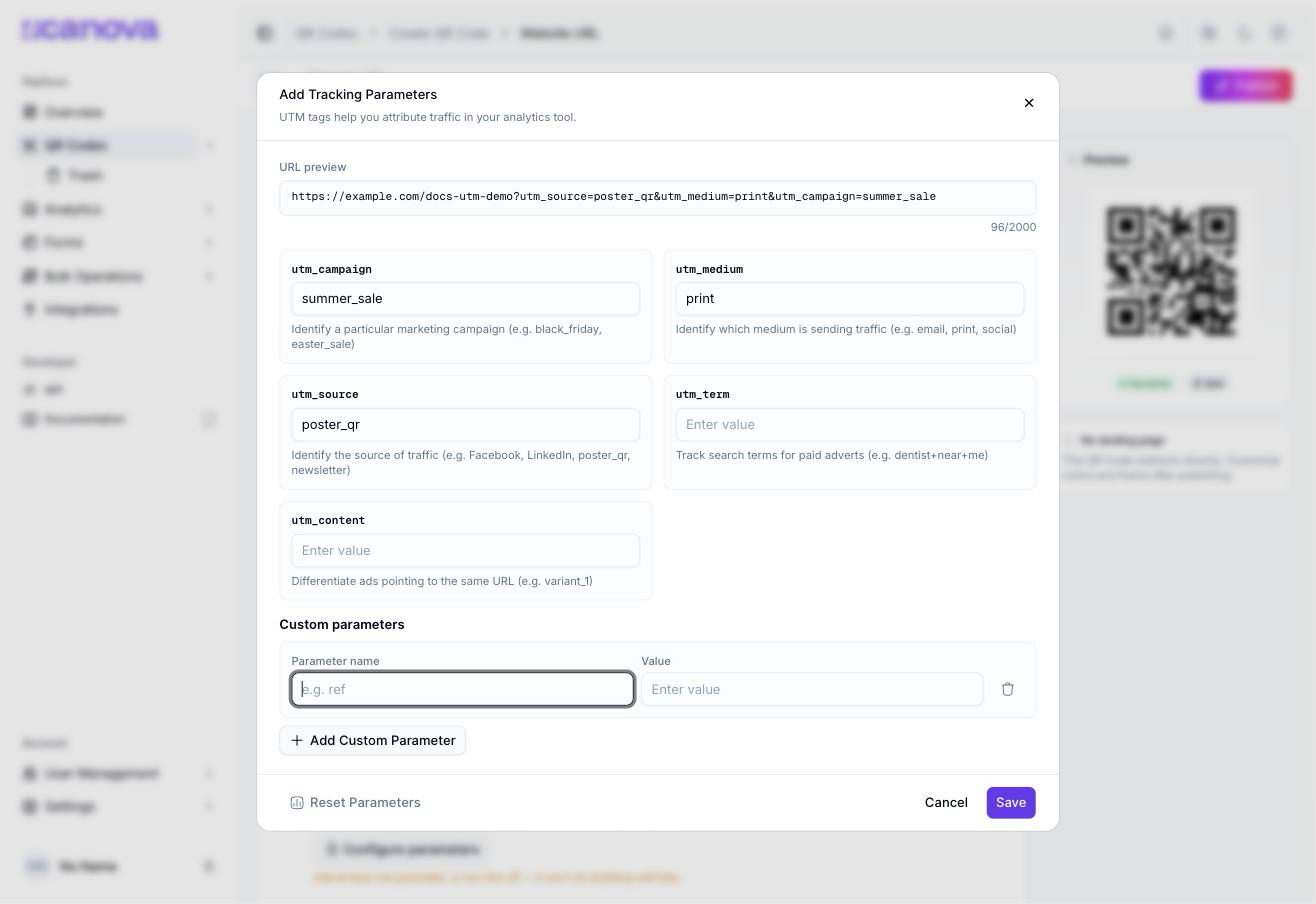This screenshot has width=1316, height=904.
Task: Open Analytics in the blurred sidebar
Action: (x=73, y=209)
